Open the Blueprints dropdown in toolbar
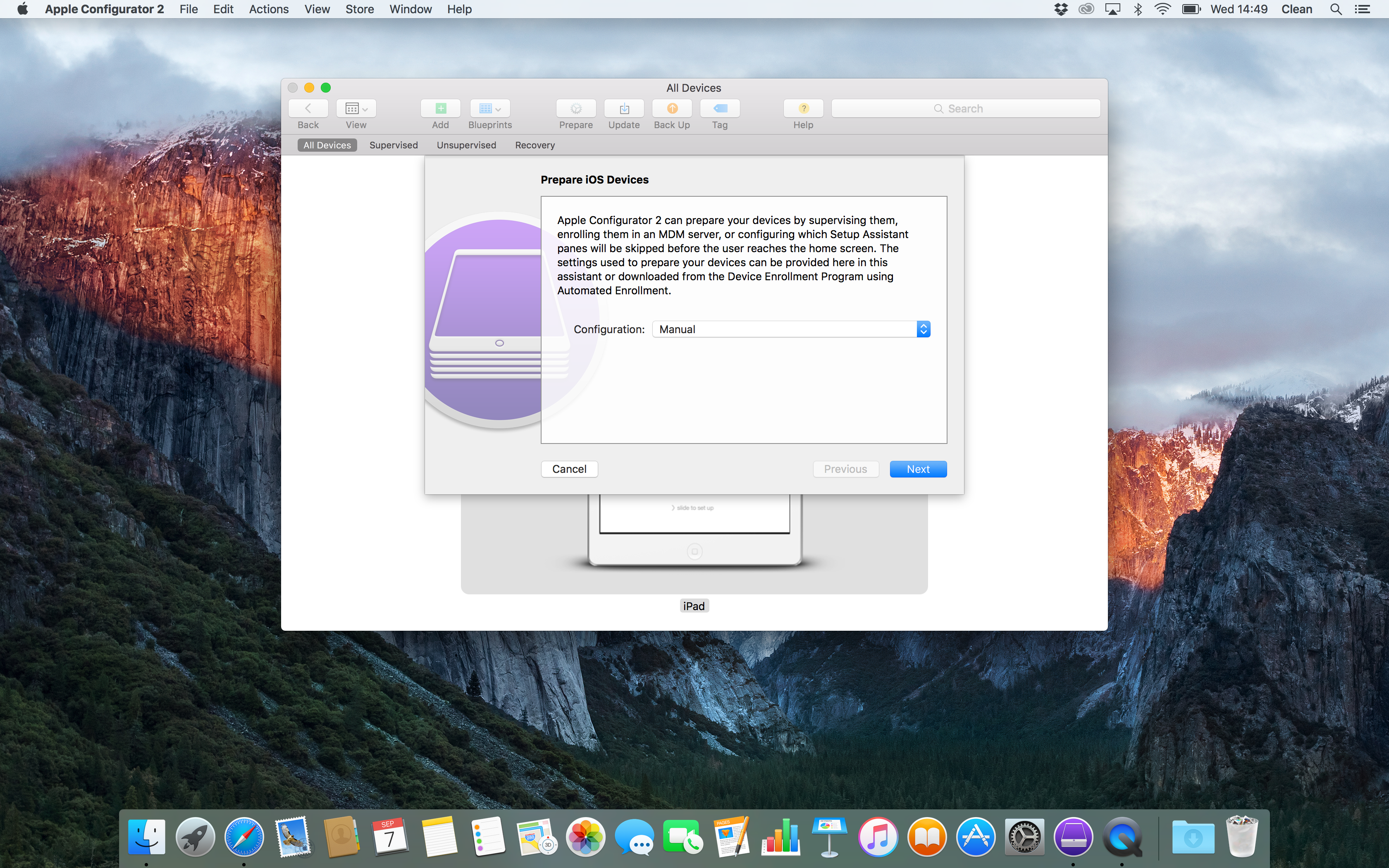This screenshot has width=1389, height=868. click(489, 108)
